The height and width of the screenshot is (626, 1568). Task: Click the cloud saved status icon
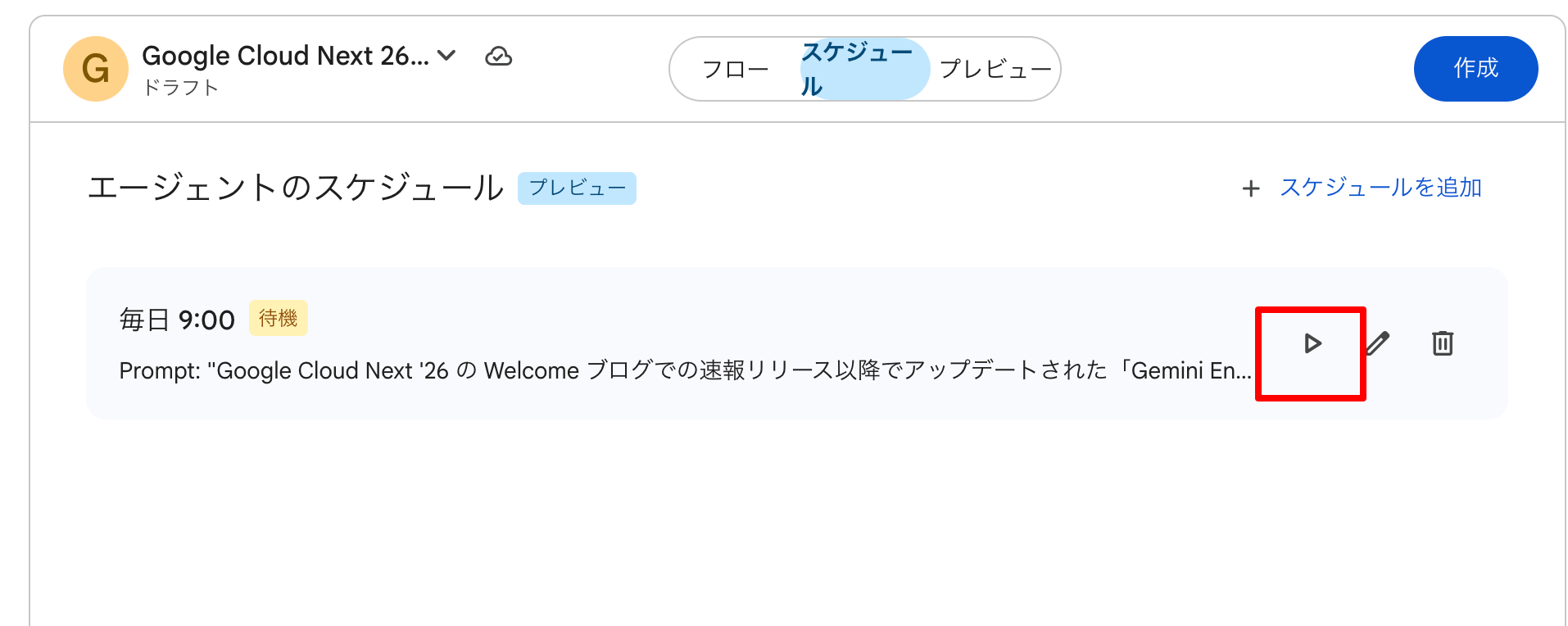(x=498, y=57)
